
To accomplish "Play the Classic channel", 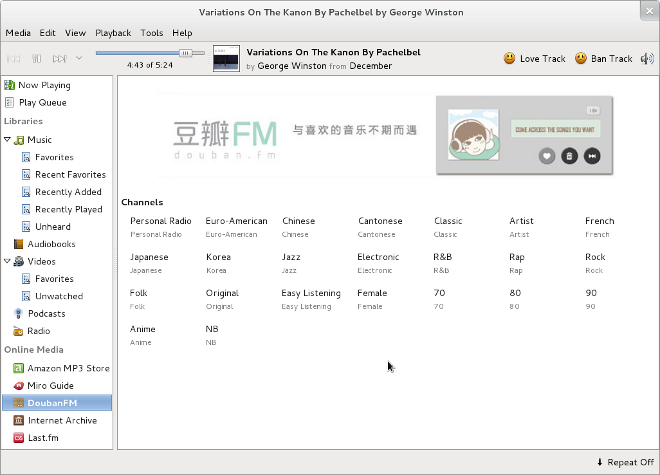I will tap(448, 227).
